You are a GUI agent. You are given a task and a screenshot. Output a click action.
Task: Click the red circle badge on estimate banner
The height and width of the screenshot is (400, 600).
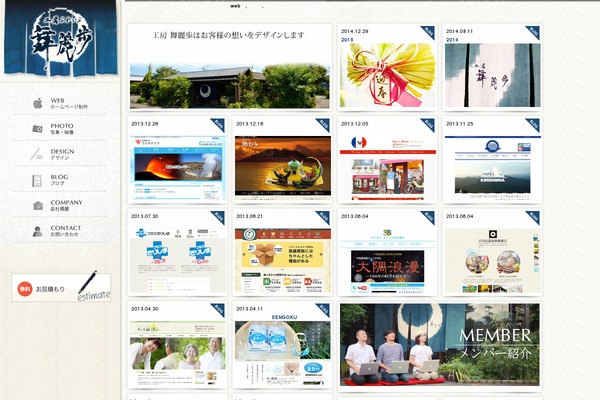(x=25, y=289)
